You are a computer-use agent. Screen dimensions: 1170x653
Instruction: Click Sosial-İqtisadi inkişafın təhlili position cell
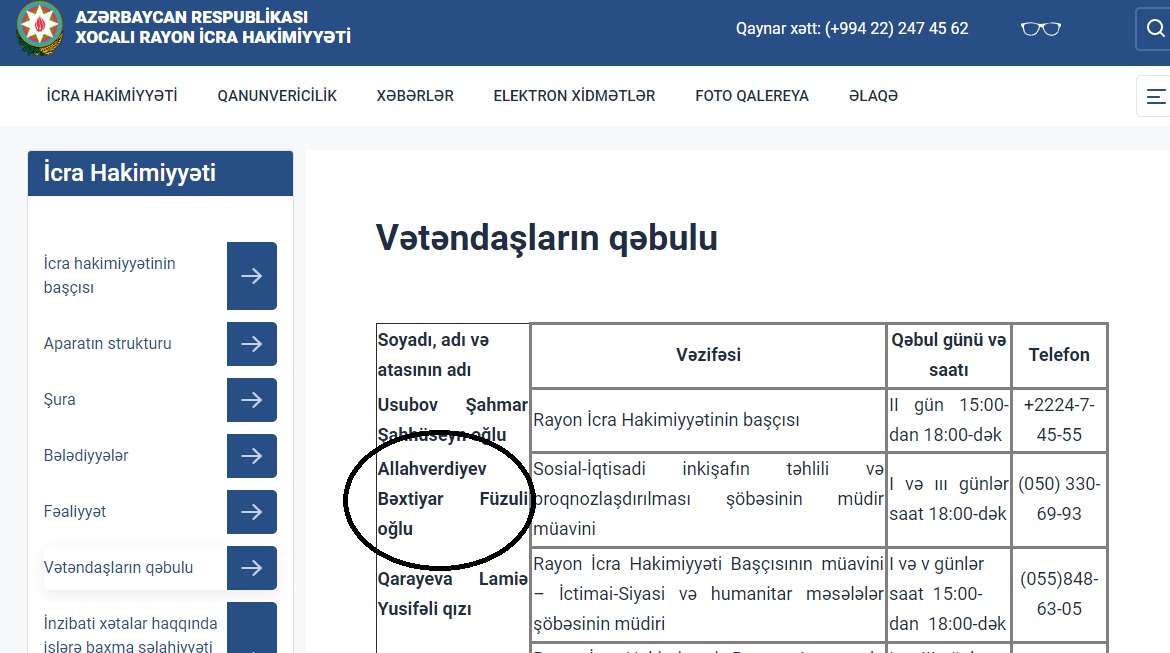[x=708, y=499]
